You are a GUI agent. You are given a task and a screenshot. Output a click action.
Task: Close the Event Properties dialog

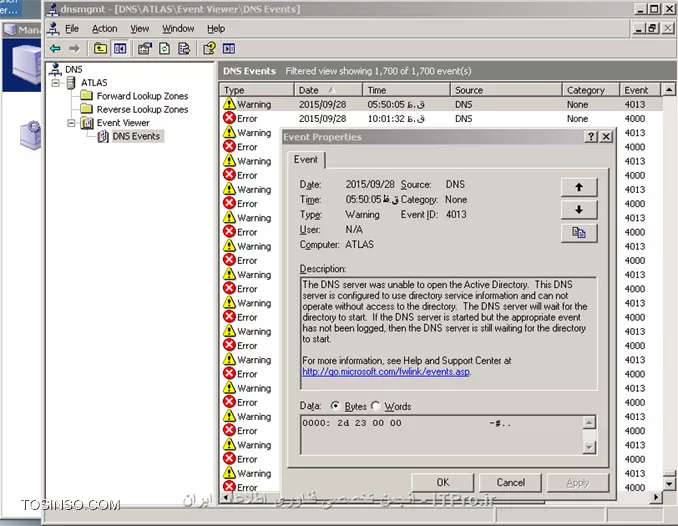[x=606, y=137]
